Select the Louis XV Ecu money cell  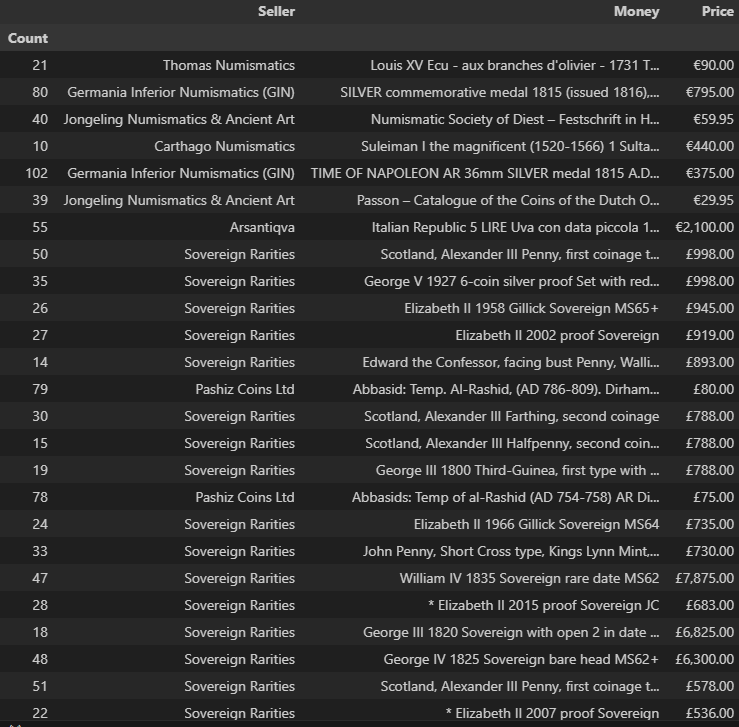(x=515, y=65)
